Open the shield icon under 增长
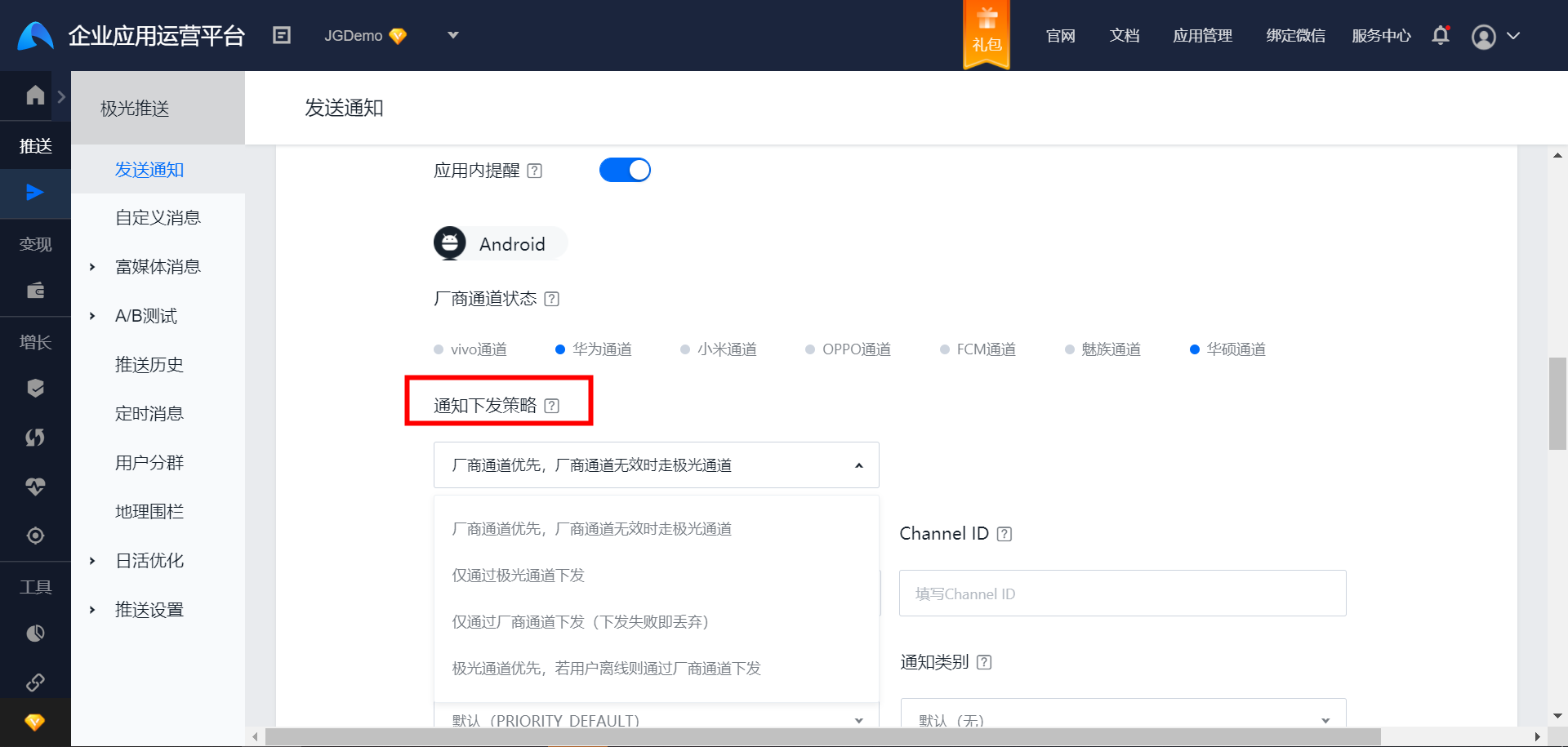Screen dimensions: 1568x747 (35, 389)
